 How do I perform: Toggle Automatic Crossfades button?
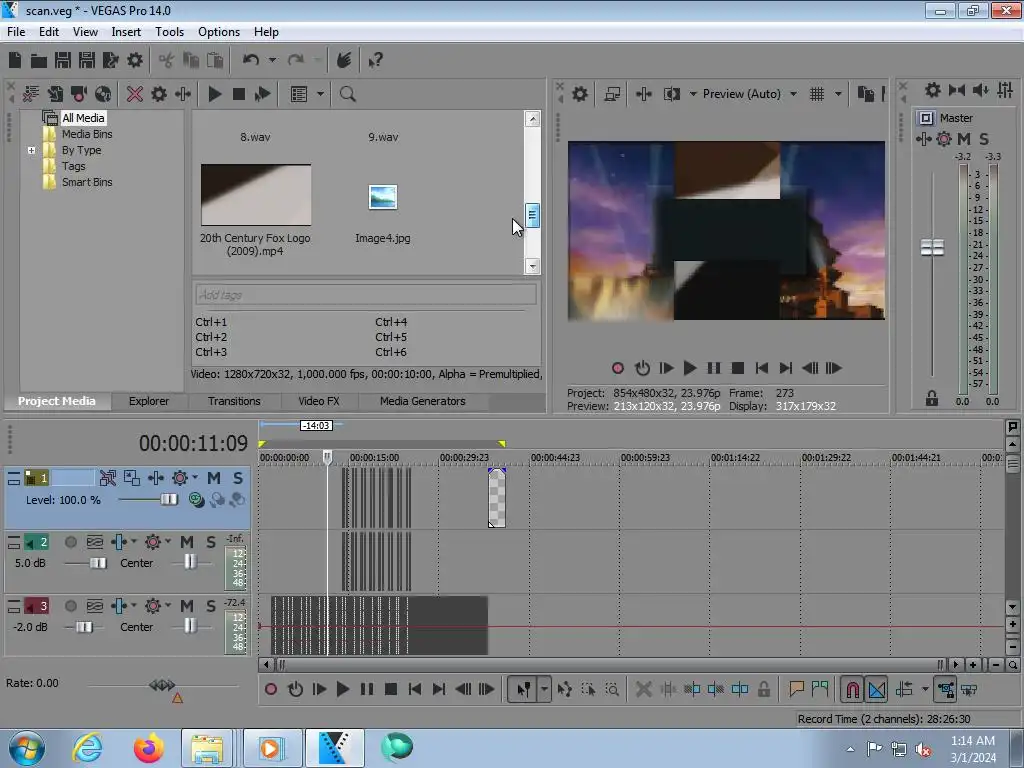877,689
